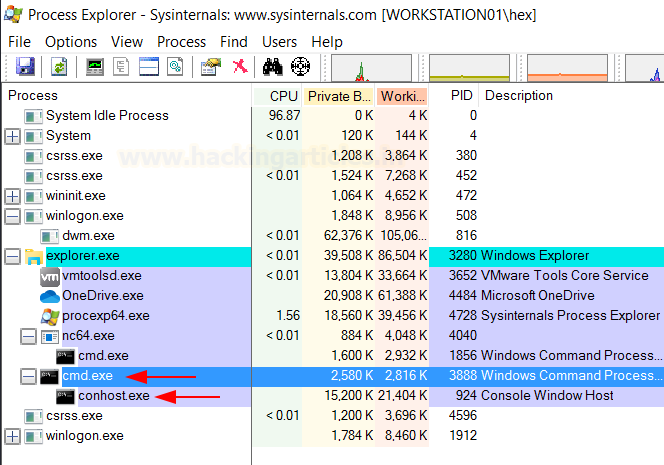This screenshot has height=465, width=664.
Task: Click the conhost.exe console icon
Action: [66, 396]
